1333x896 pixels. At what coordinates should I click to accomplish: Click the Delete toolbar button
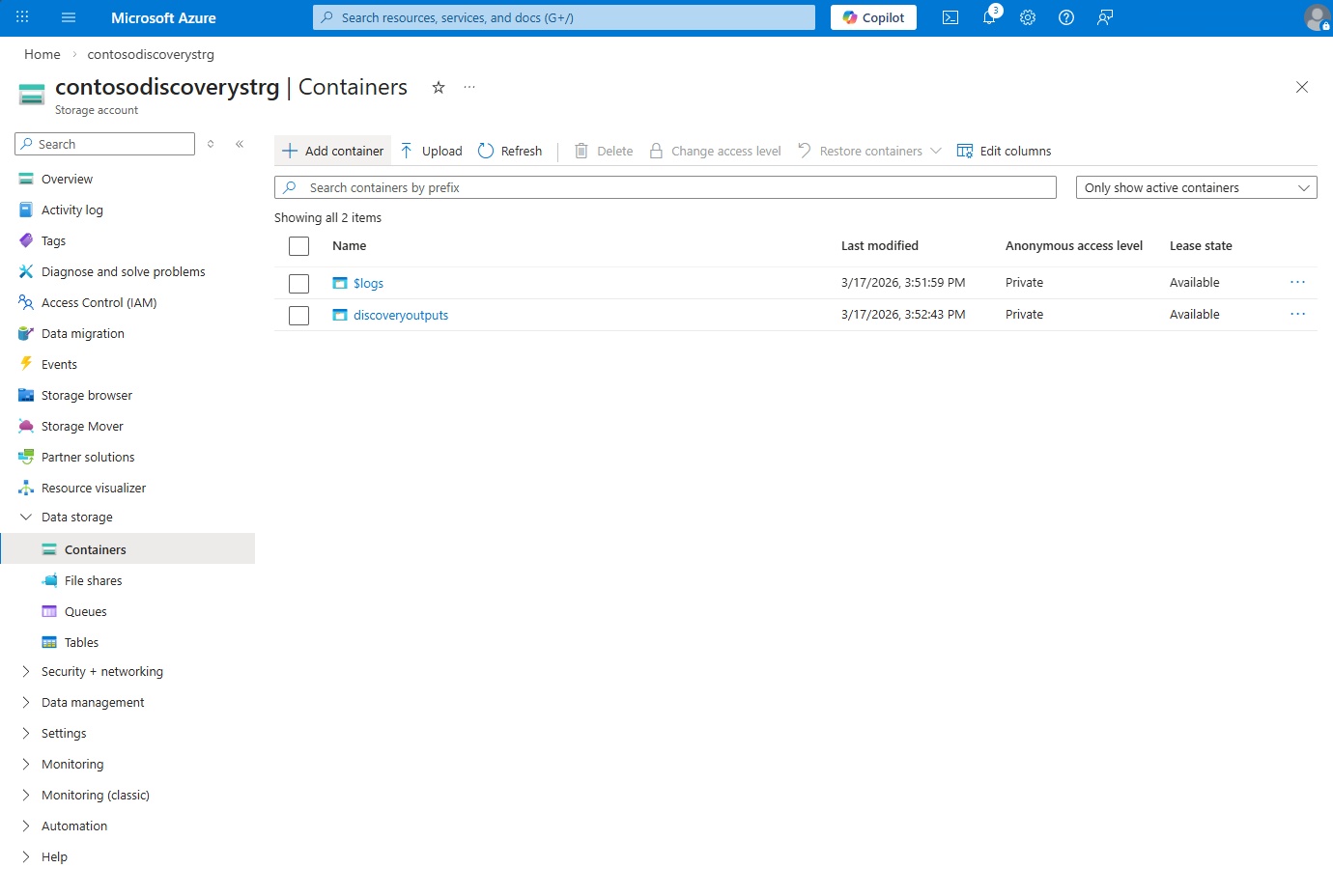coord(604,151)
